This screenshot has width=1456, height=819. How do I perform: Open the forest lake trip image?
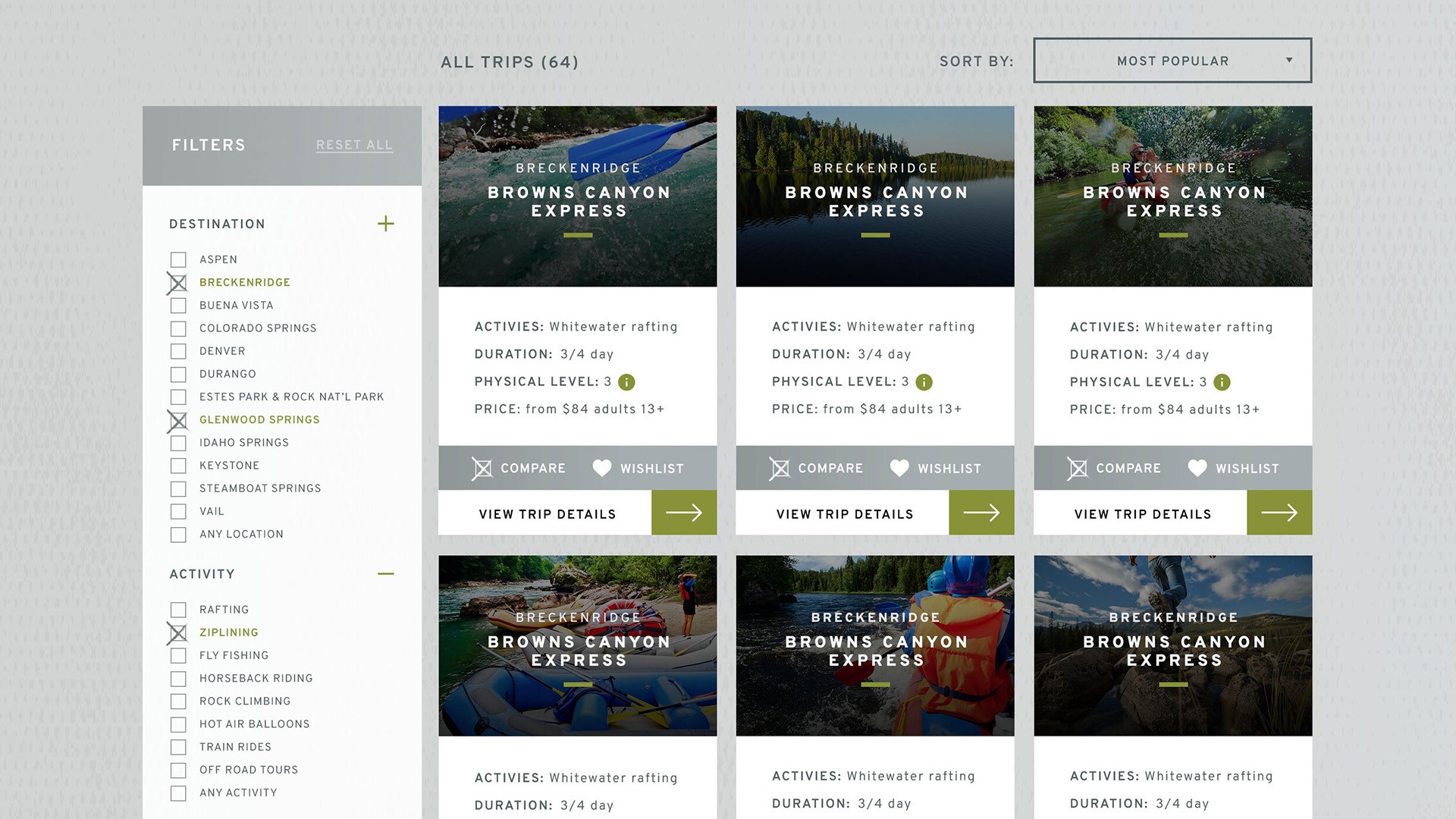click(x=875, y=196)
